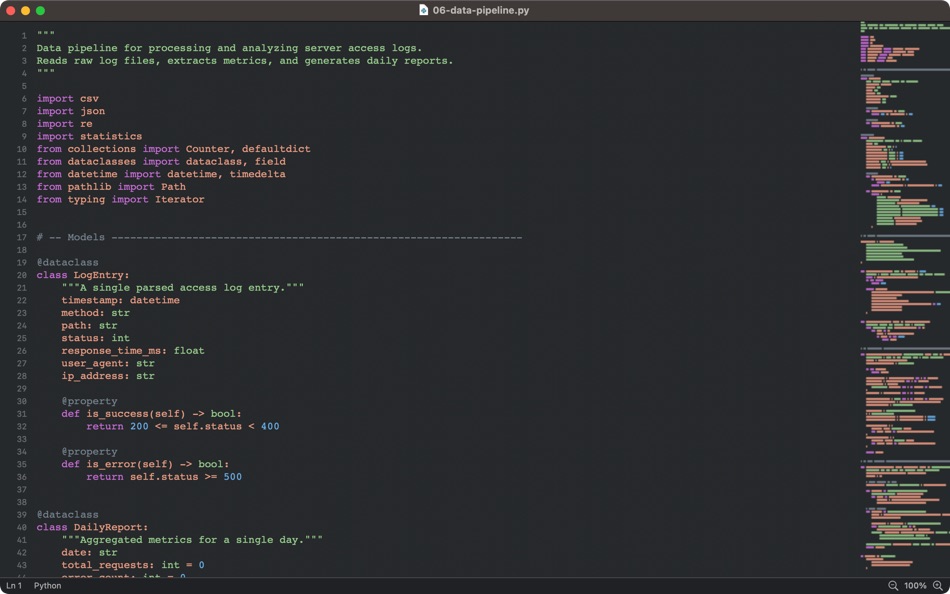Click "Data pipeline for processing" docstring line
Image resolution: width=950 pixels, height=594 pixels.
pos(229,48)
